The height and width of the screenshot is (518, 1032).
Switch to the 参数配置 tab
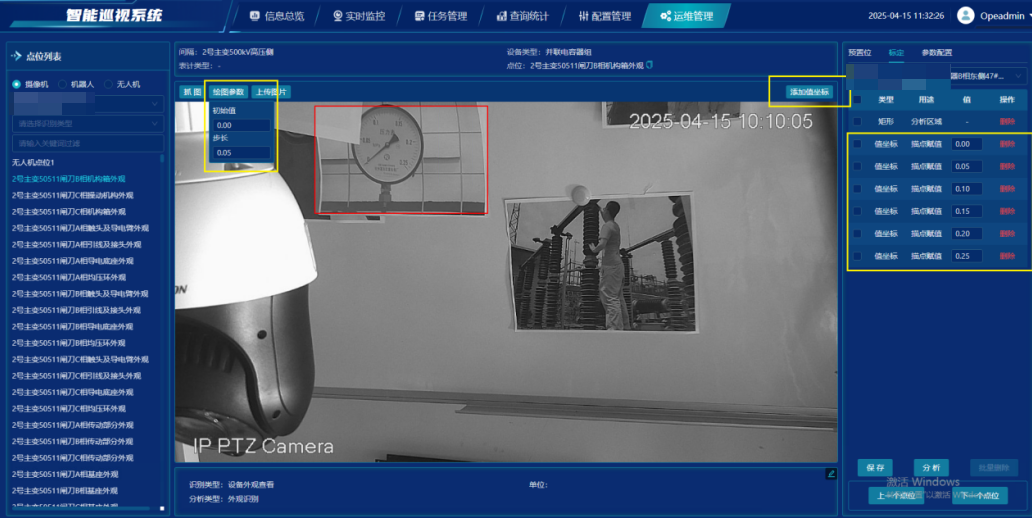coord(937,52)
